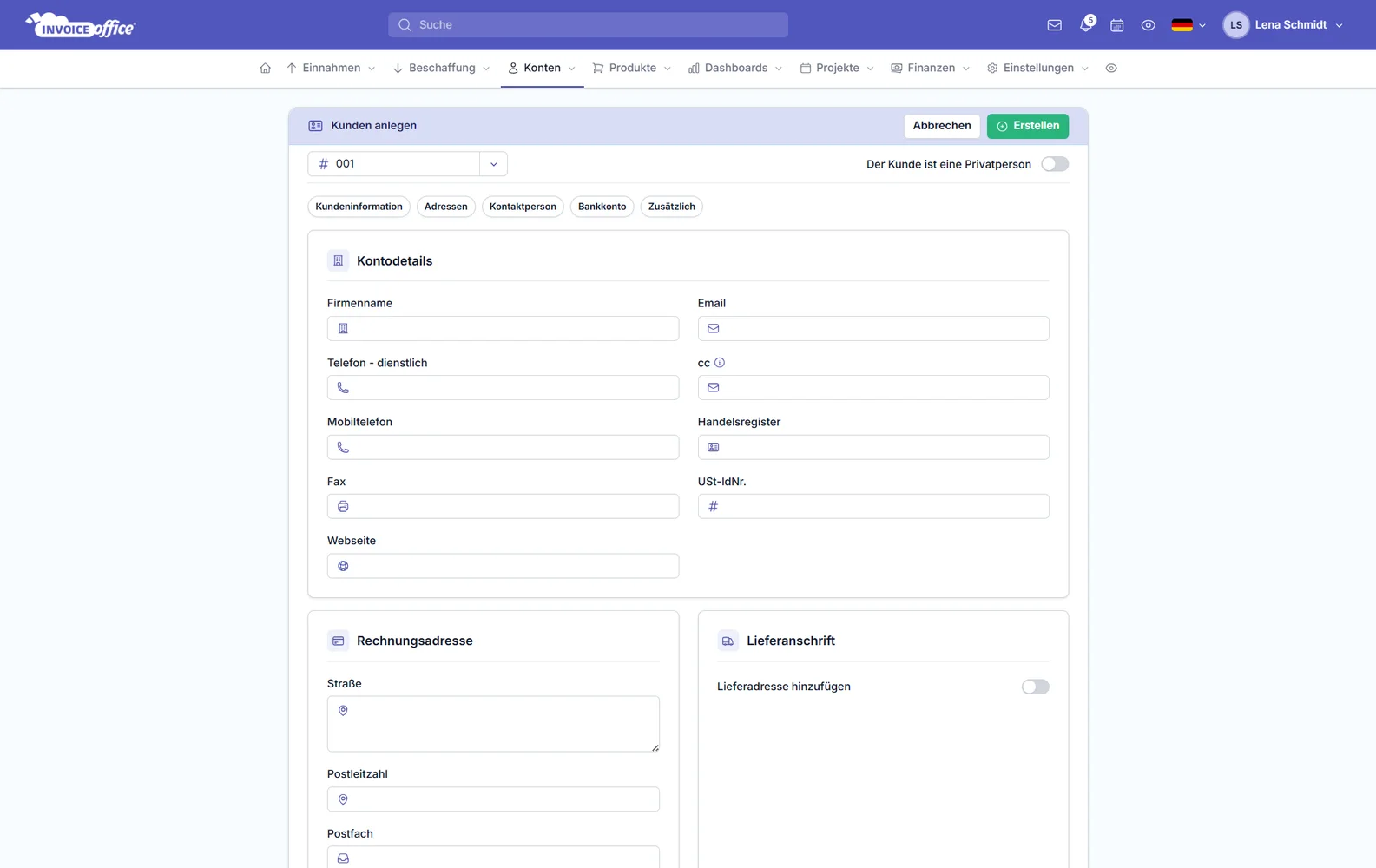Open the mail envelope icon in header
The image size is (1376, 868).
[x=1054, y=25]
